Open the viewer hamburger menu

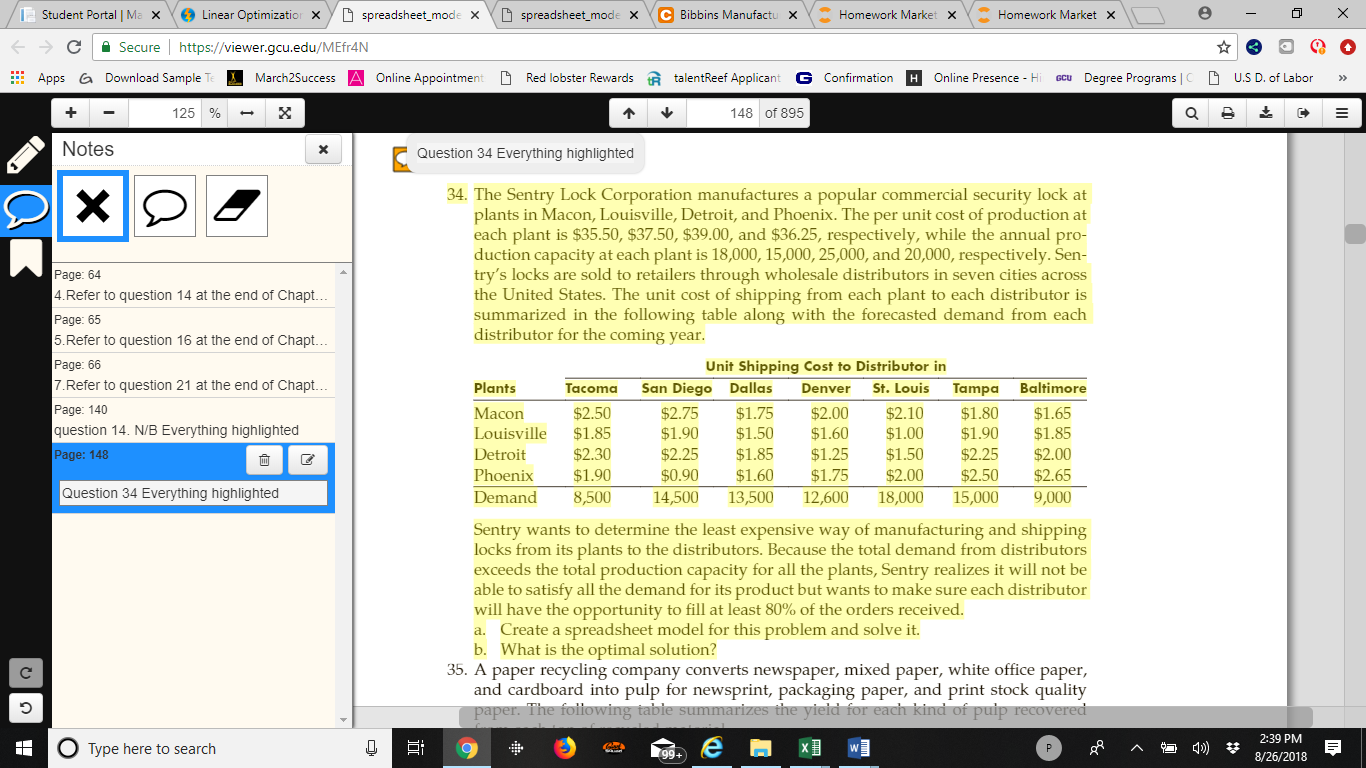pyautogui.click(x=1340, y=113)
